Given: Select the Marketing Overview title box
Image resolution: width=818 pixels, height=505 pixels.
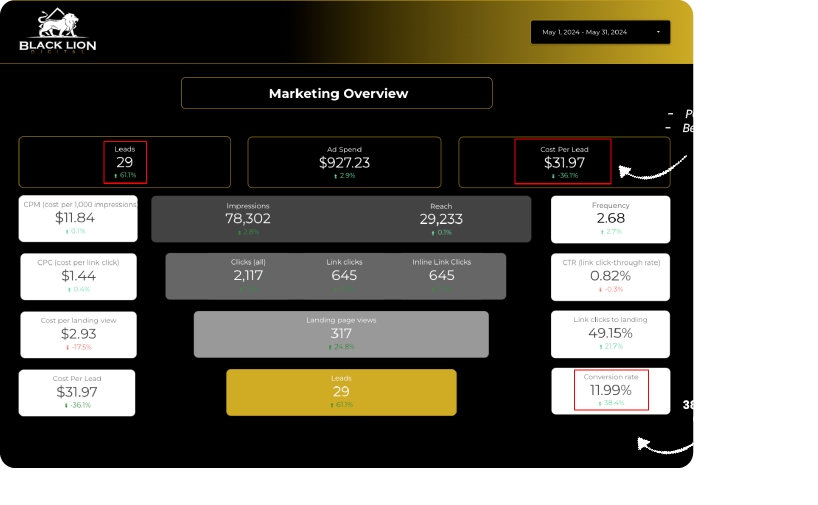Looking at the screenshot, I should click(x=336, y=93).
